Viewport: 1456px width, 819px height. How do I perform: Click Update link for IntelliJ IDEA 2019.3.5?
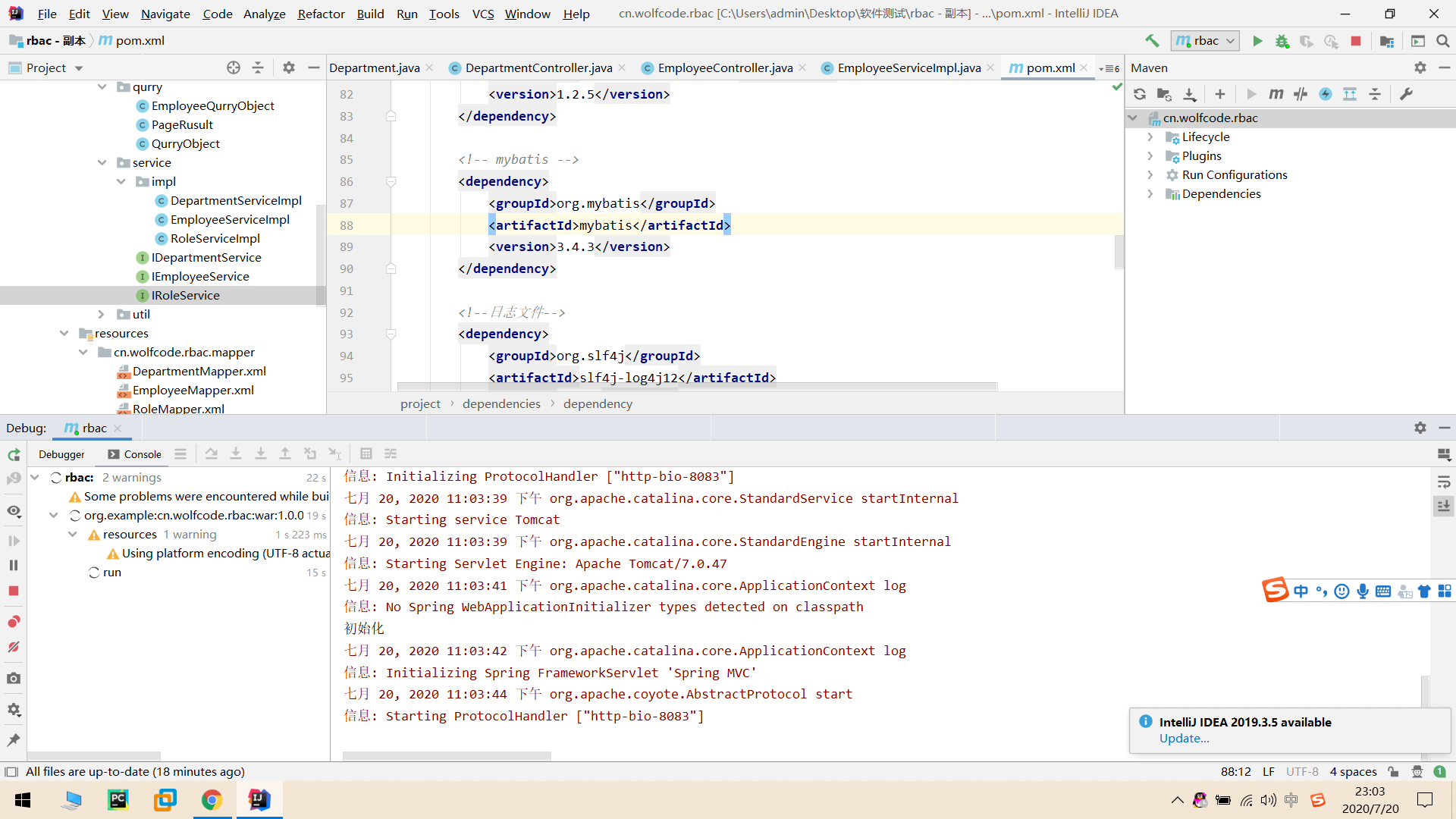(x=1182, y=738)
